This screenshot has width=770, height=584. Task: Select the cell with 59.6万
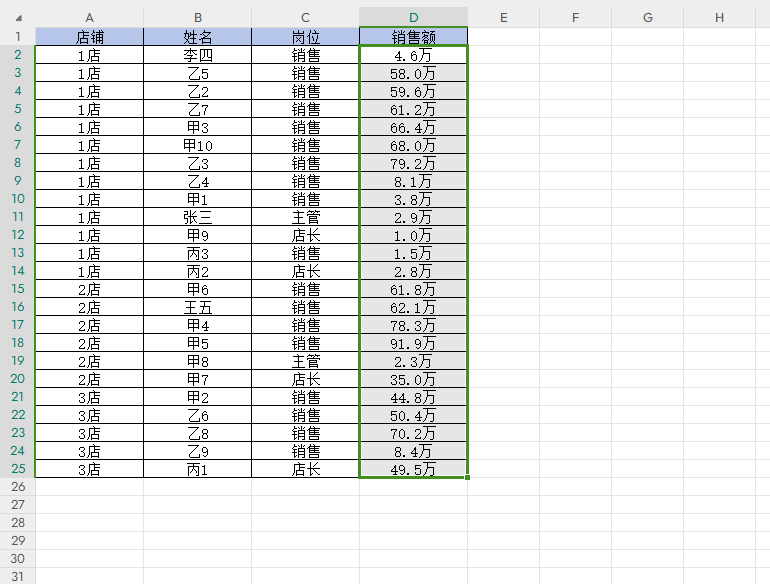click(413, 91)
